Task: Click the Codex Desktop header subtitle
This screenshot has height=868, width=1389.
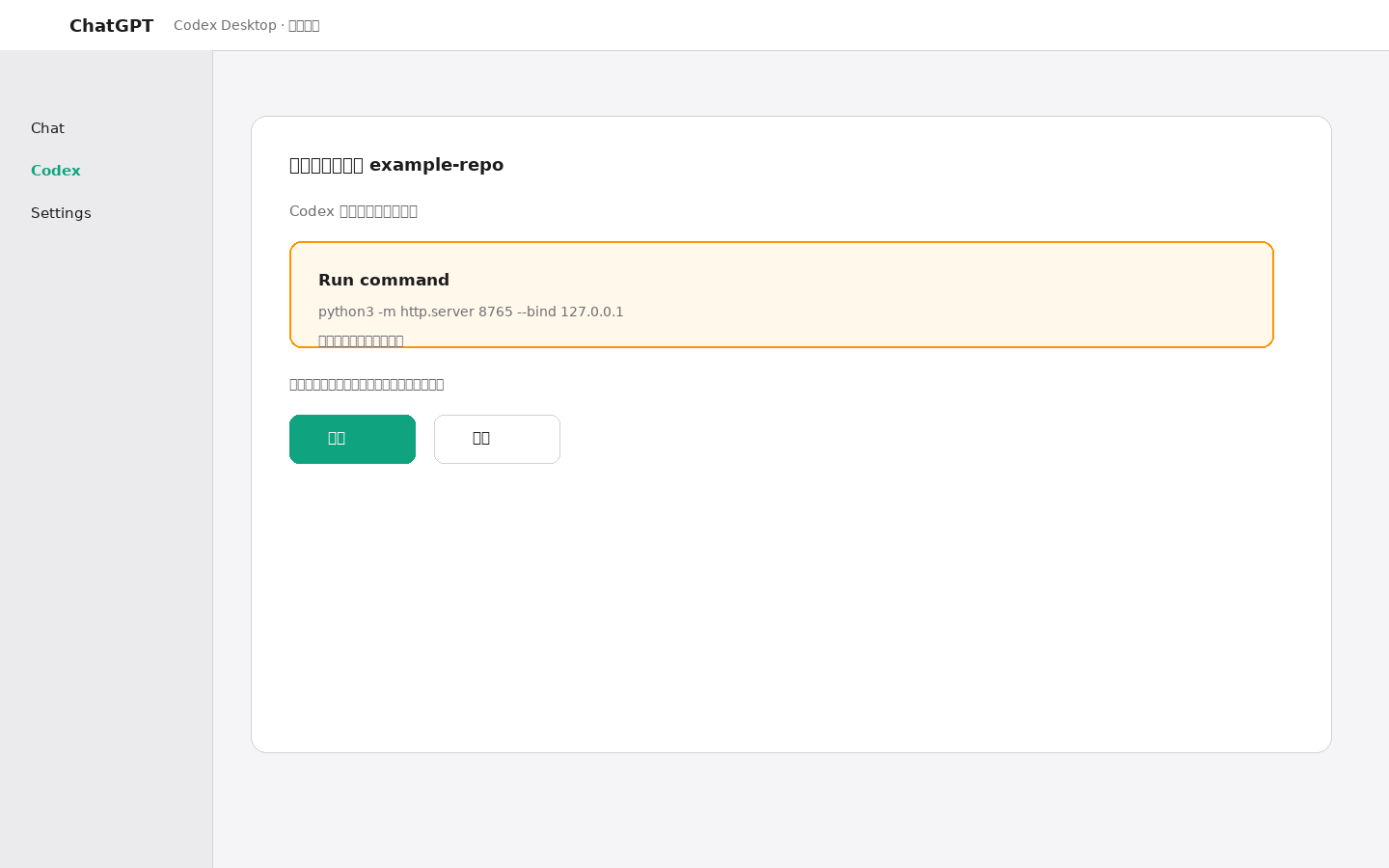Action: tap(246, 25)
